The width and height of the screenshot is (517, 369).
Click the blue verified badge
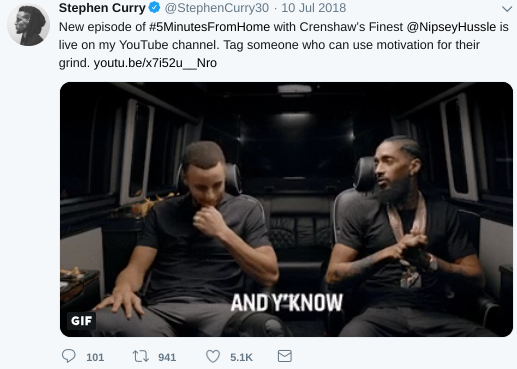154,7
